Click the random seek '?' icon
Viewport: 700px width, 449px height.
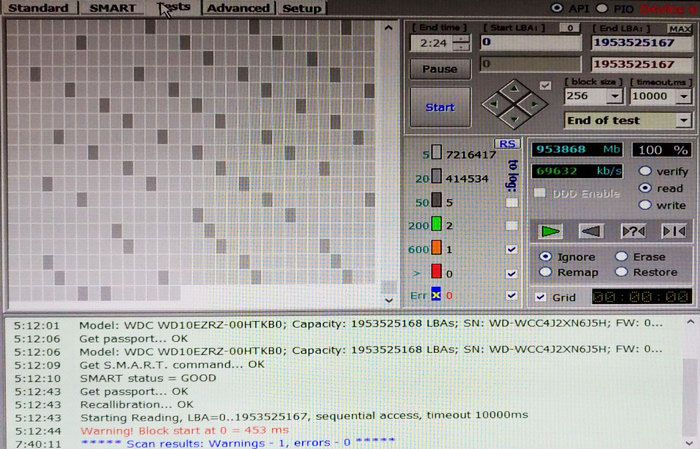633,231
